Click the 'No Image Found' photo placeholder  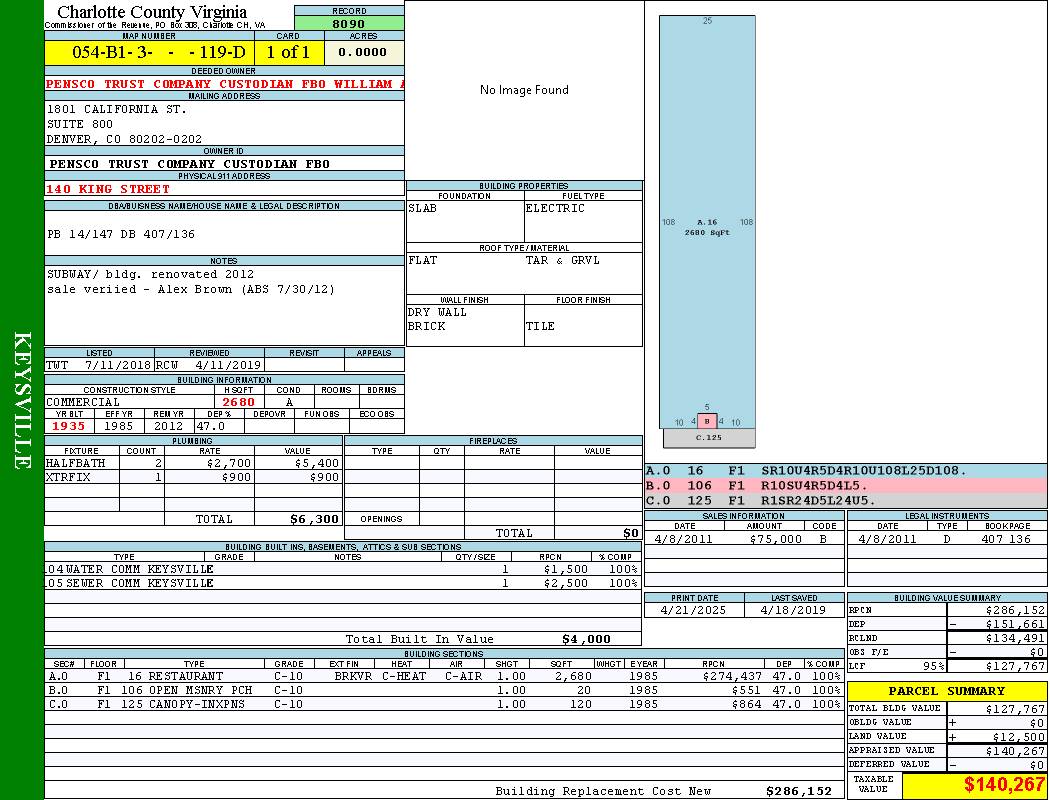tap(524, 90)
